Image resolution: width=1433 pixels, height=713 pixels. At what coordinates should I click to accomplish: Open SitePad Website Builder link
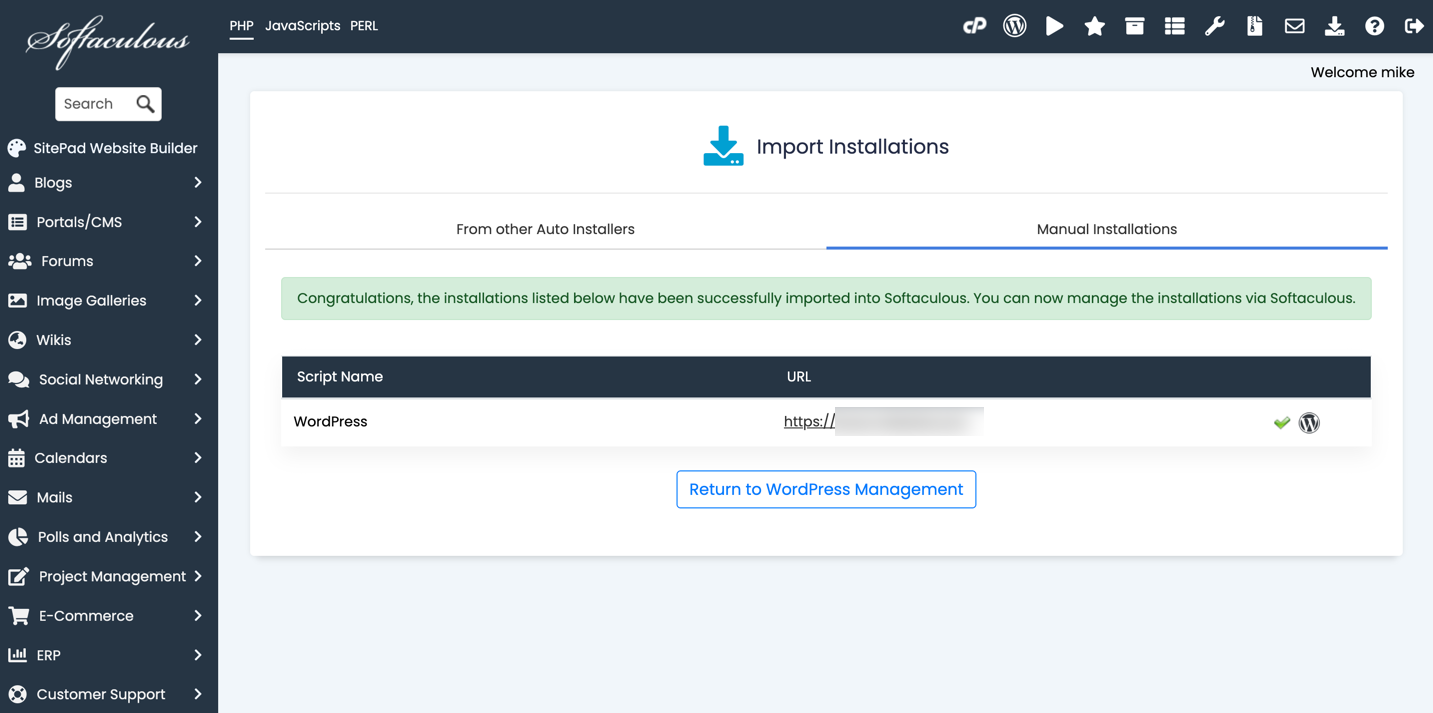coord(115,148)
